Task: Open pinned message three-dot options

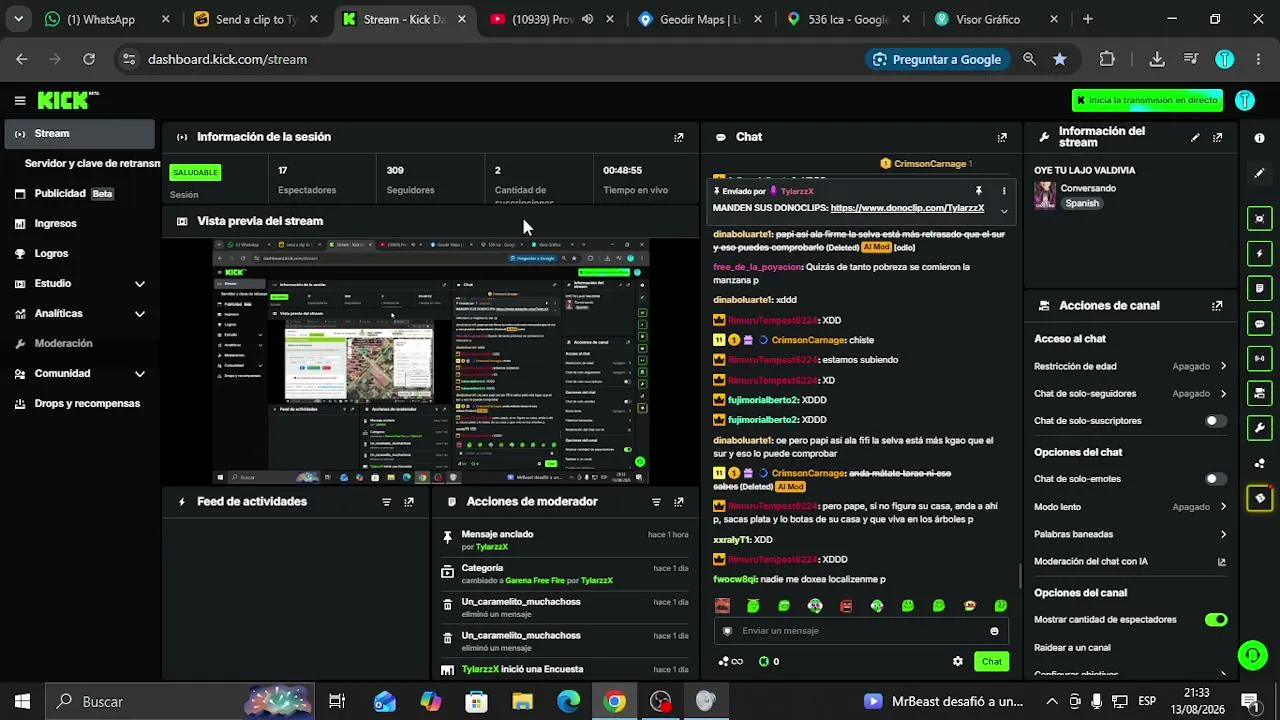Action: click(x=1004, y=191)
